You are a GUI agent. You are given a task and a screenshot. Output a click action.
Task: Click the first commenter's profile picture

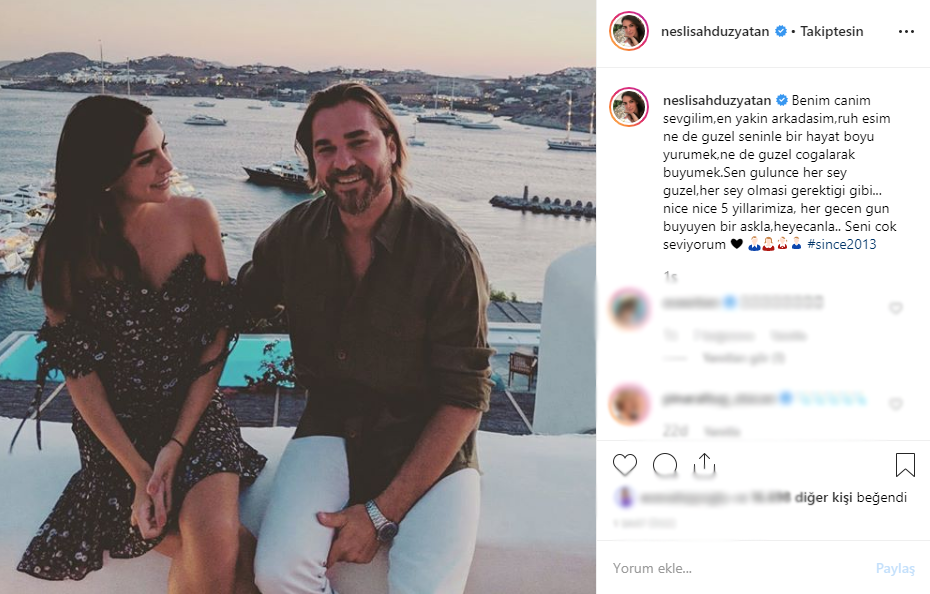[630, 308]
